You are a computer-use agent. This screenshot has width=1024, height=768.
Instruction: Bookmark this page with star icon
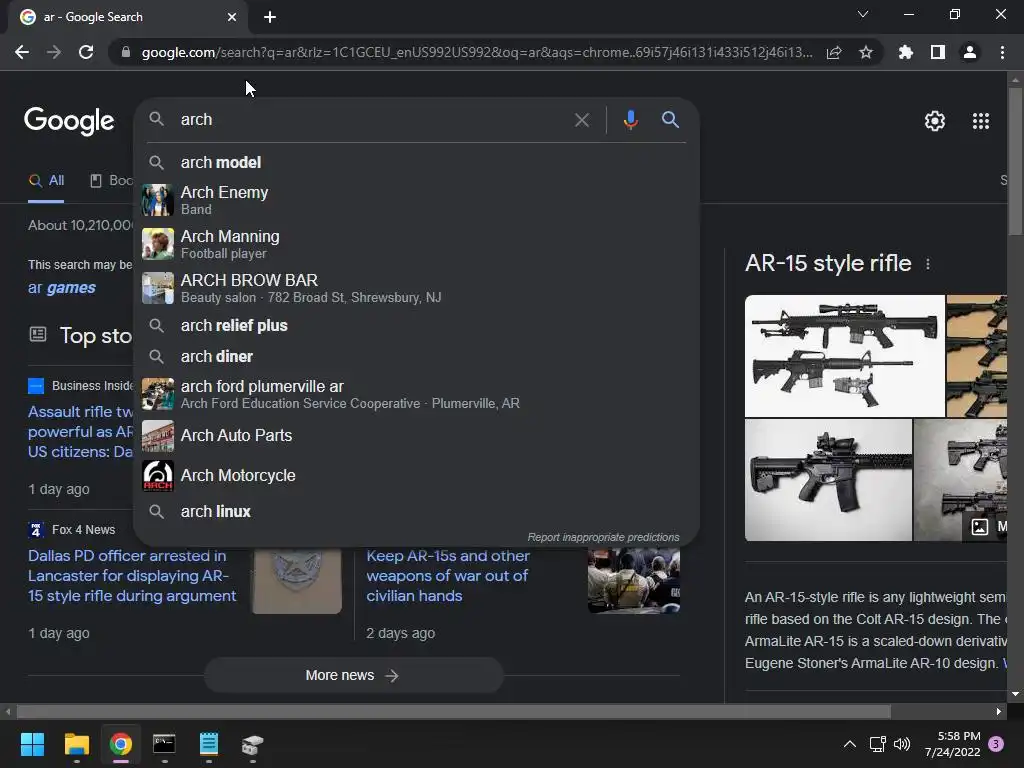pyautogui.click(x=865, y=52)
